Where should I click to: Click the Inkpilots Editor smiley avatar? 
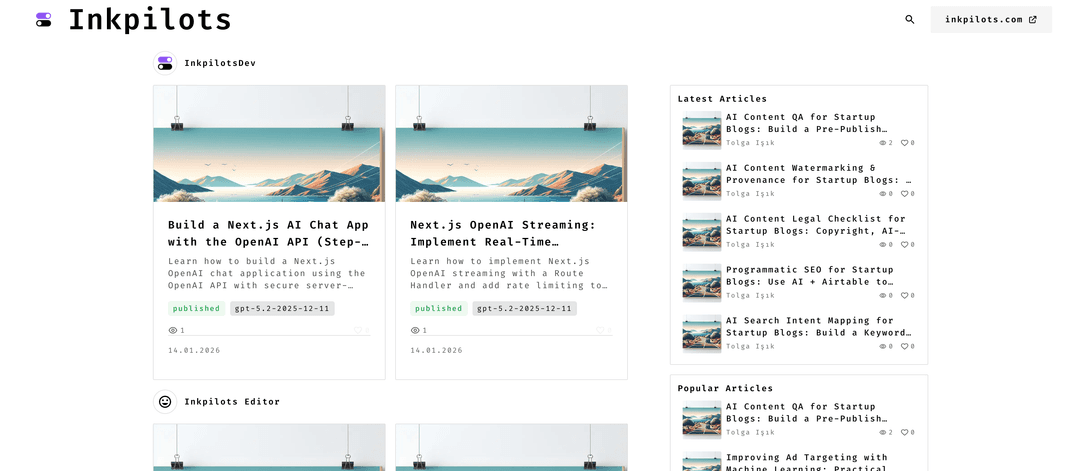pos(165,402)
